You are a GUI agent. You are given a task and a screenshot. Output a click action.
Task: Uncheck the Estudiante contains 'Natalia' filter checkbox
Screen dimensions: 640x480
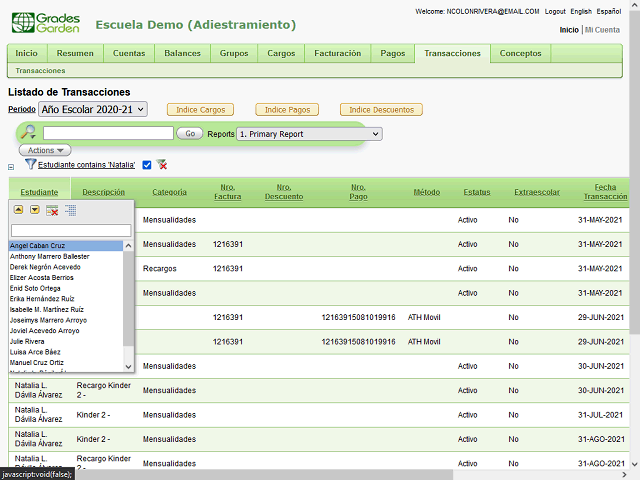tap(147, 165)
